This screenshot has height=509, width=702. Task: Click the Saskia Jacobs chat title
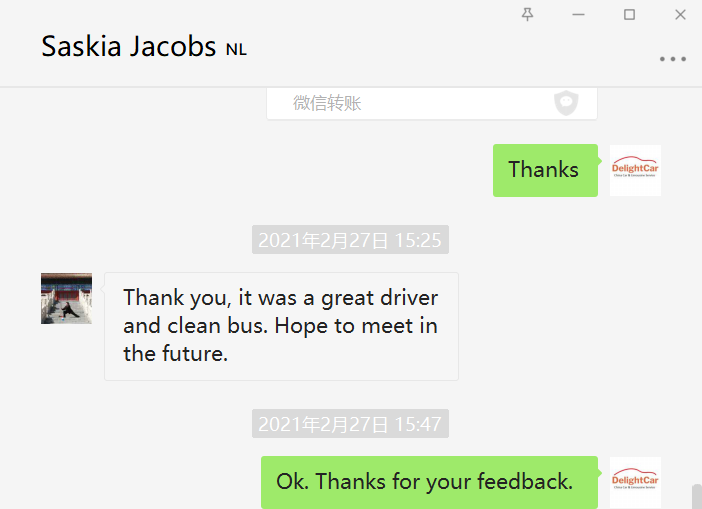pos(128,47)
